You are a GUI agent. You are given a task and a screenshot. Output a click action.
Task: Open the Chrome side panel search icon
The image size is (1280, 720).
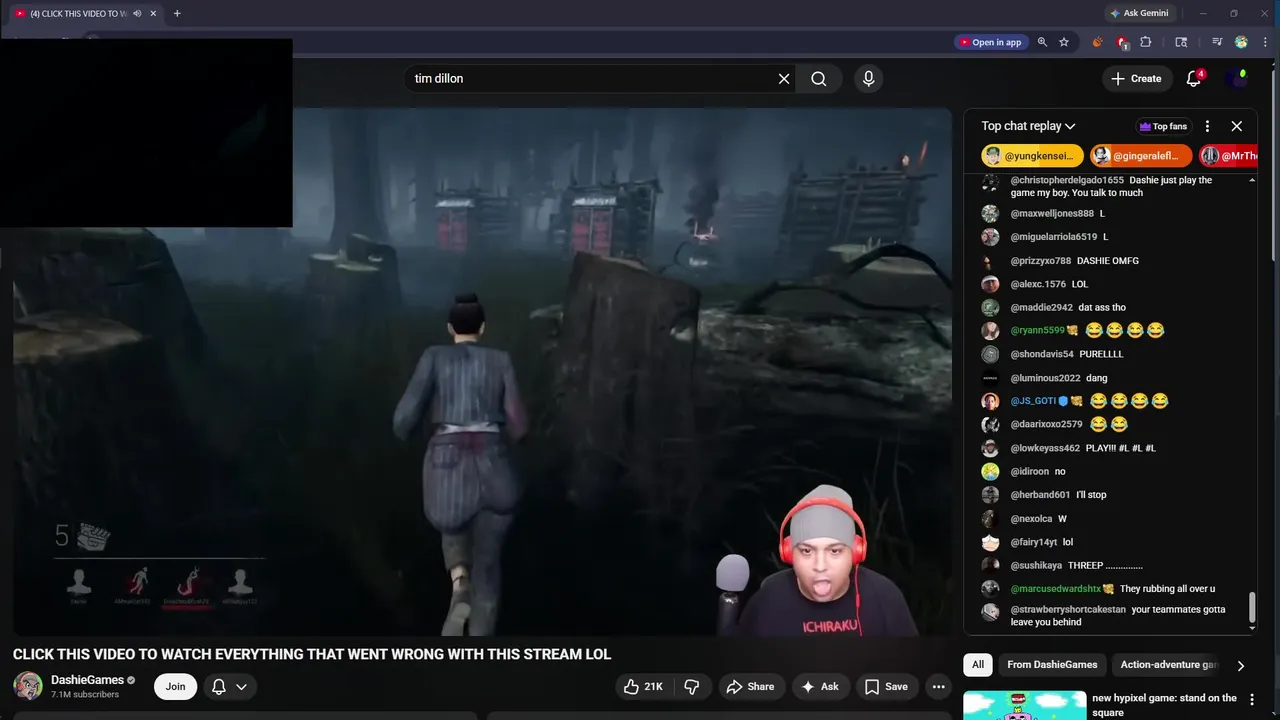tap(1181, 42)
